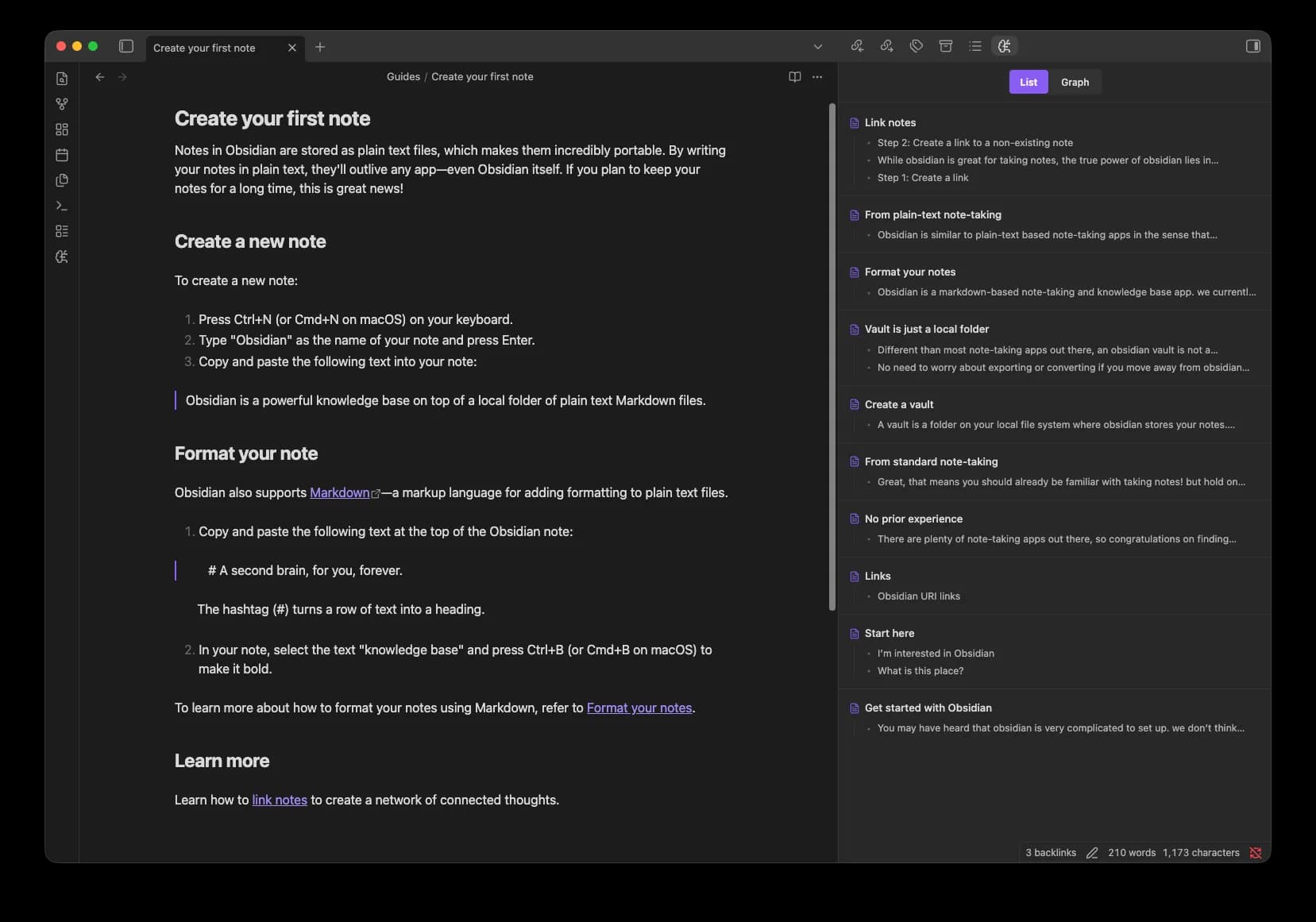Image resolution: width=1316 pixels, height=922 pixels.
Task: Expand the tab list dropdown chevron
Action: 818,47
